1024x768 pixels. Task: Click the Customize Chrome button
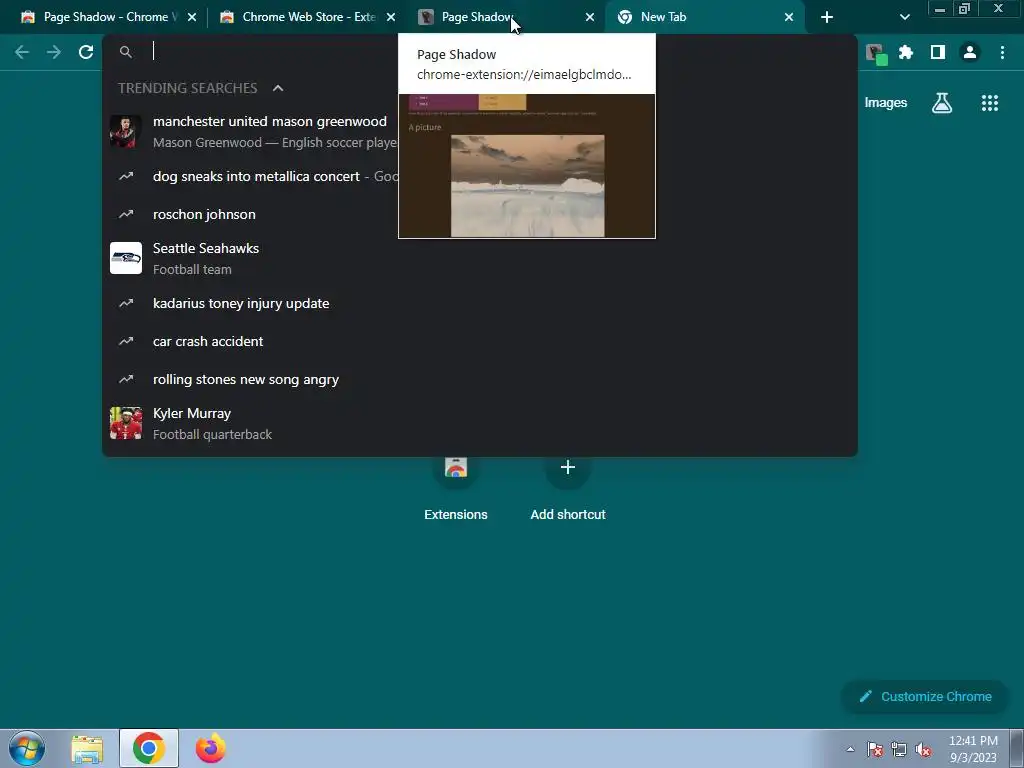(925, 697)
